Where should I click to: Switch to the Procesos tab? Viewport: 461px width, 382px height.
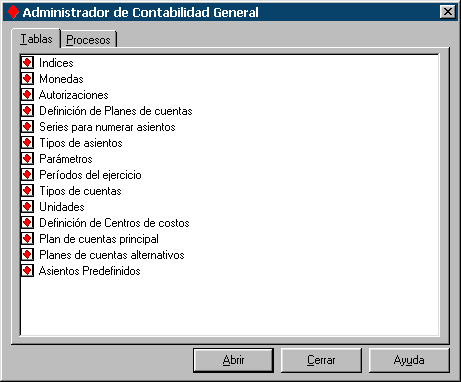coord(88,40)
